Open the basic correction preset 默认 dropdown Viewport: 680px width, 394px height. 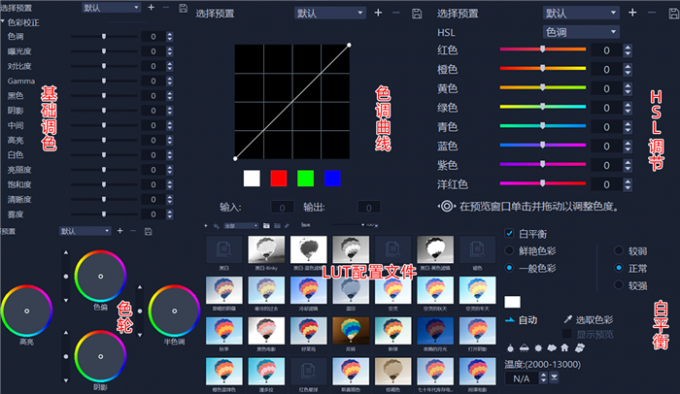coord(111,7)
